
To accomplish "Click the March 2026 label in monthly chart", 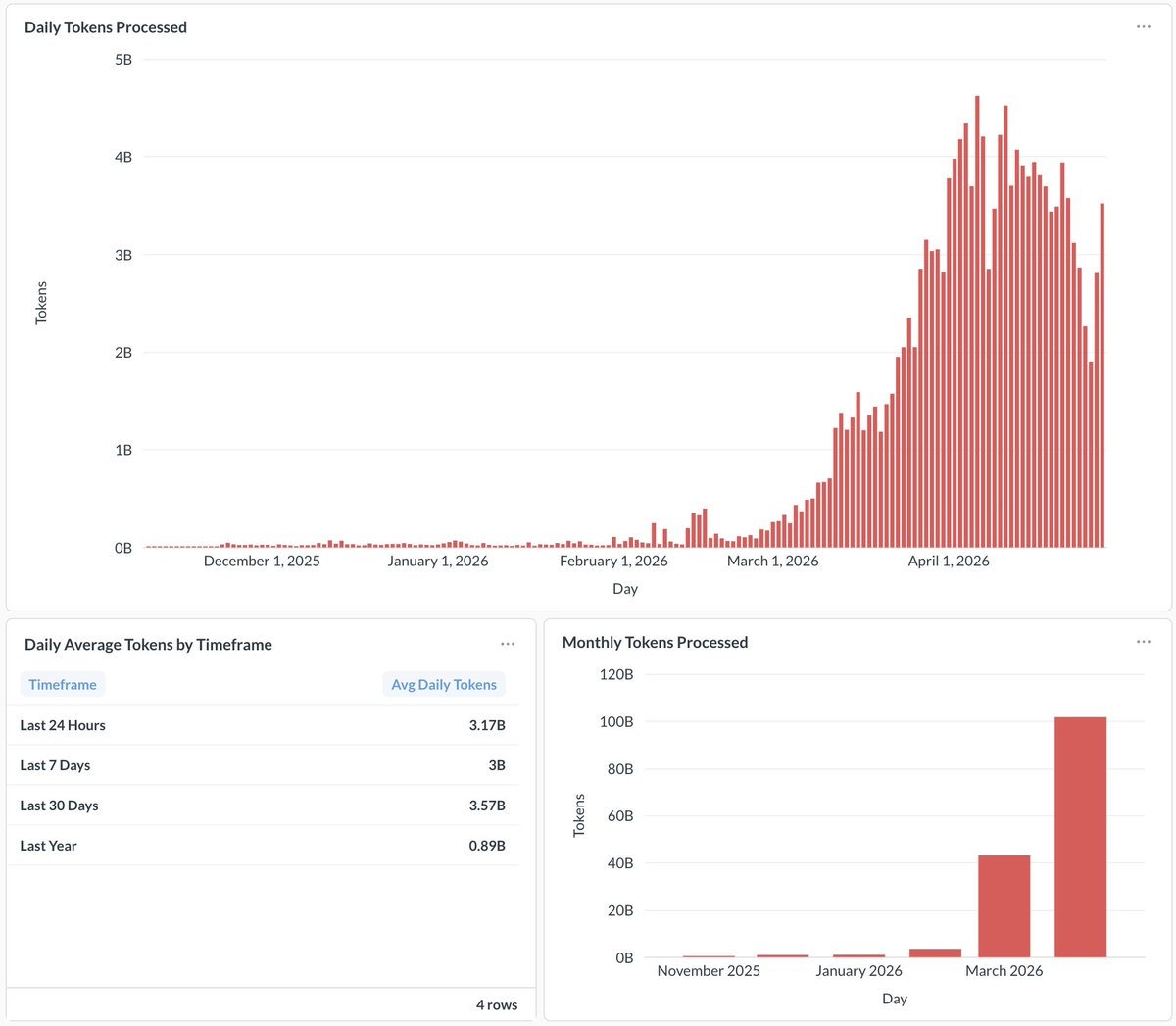I will point(1004,971).
